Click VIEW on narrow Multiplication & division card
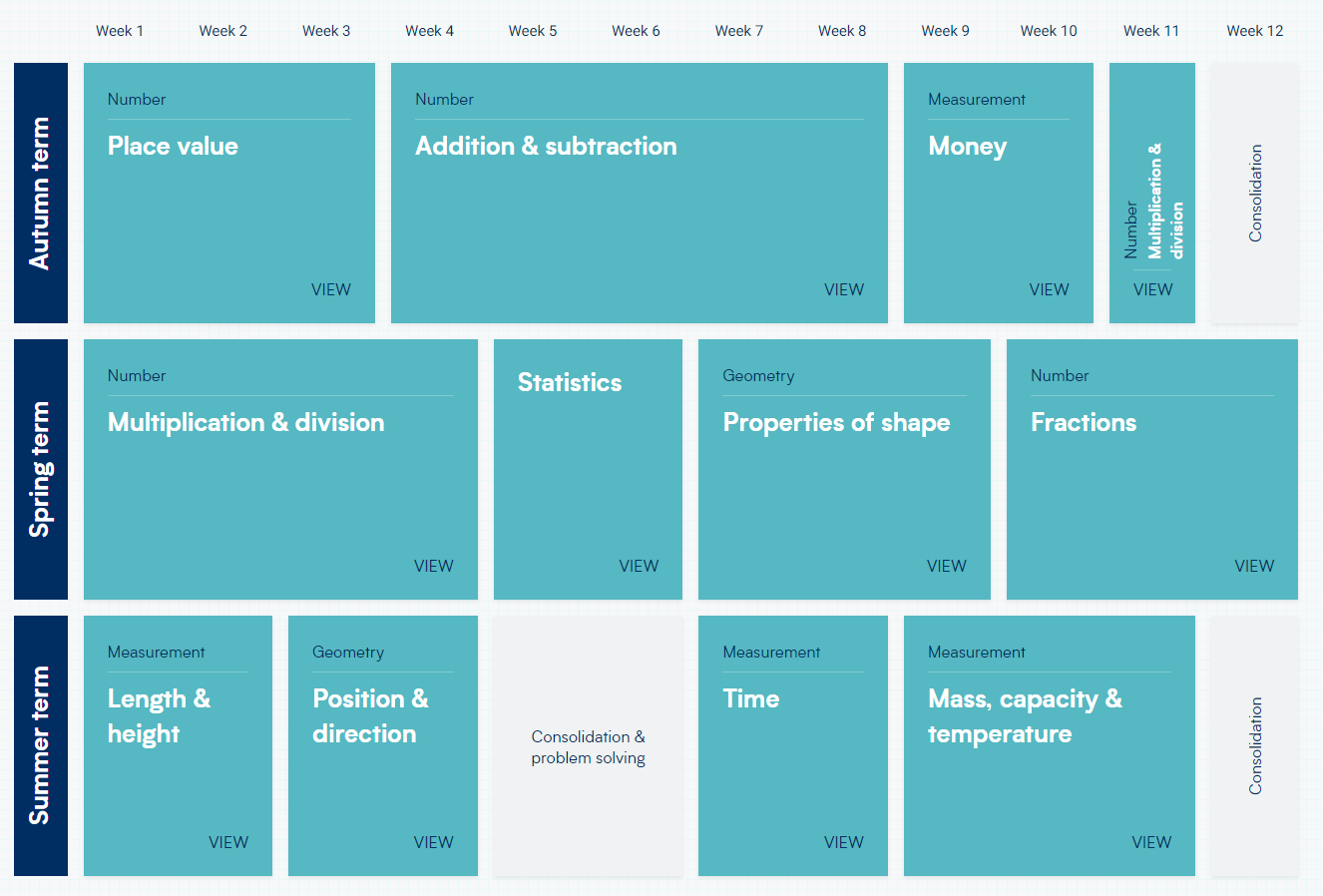Screen dimensions: 1323x896 [x=1152, y=289]
